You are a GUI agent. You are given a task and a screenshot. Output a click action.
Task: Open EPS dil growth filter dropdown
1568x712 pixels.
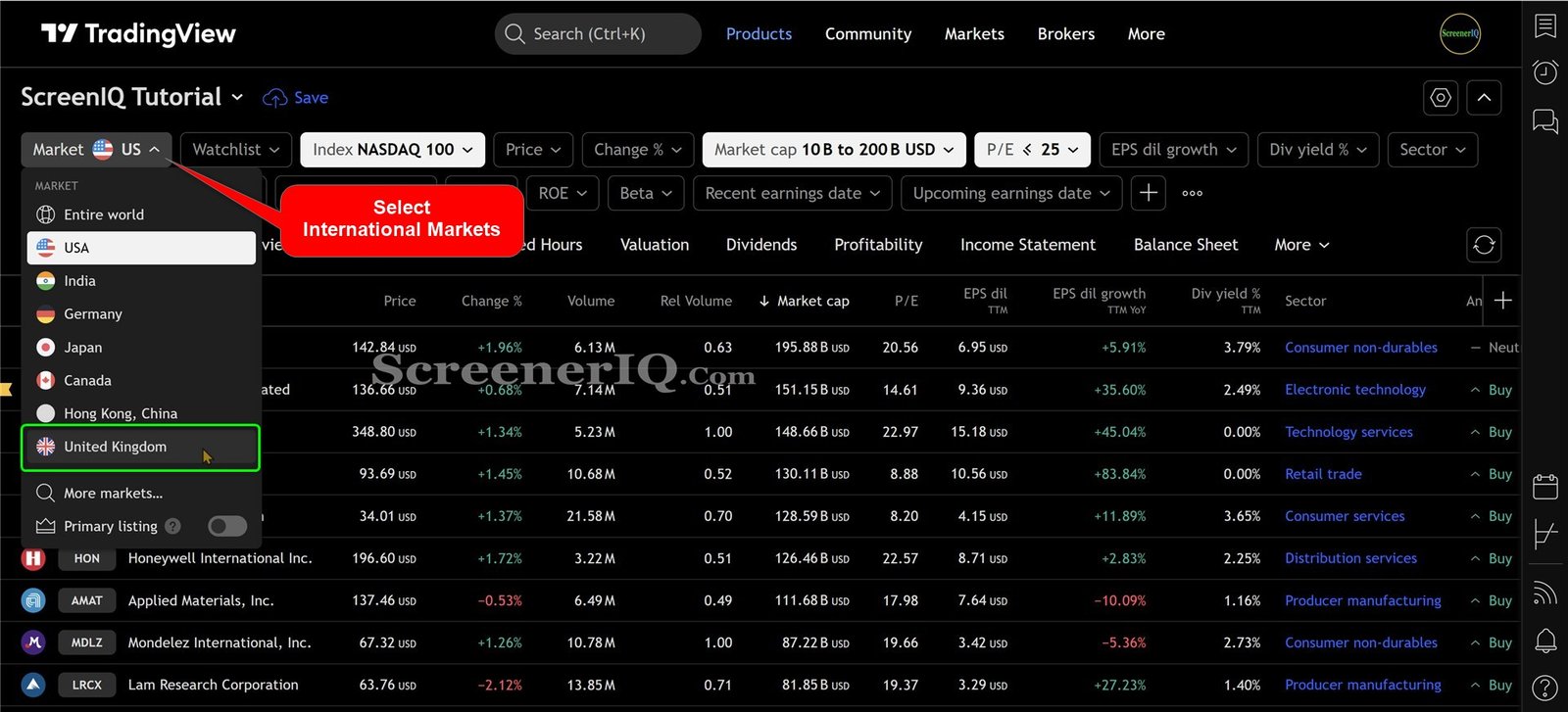click(x=1174, y=150)
